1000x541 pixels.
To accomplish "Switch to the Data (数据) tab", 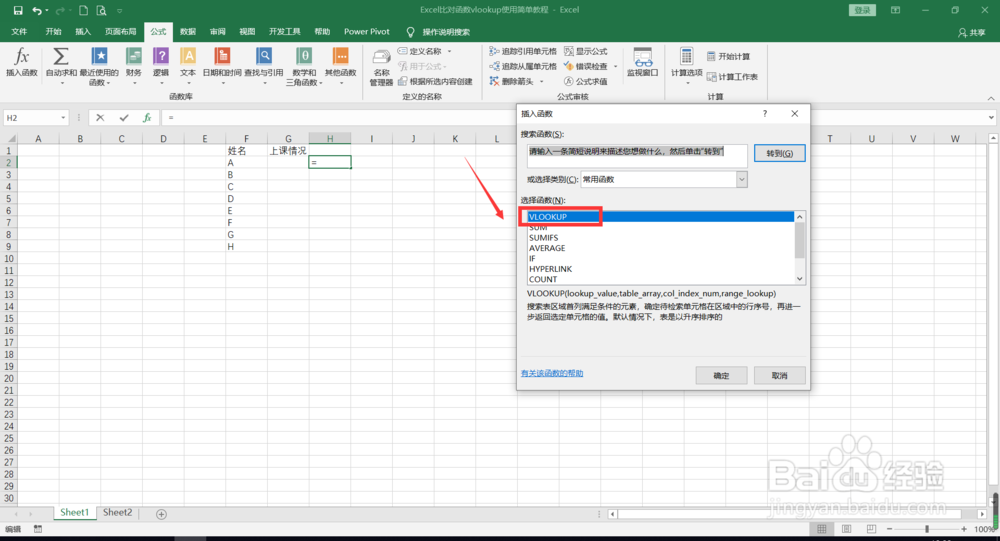I will 188,32.
